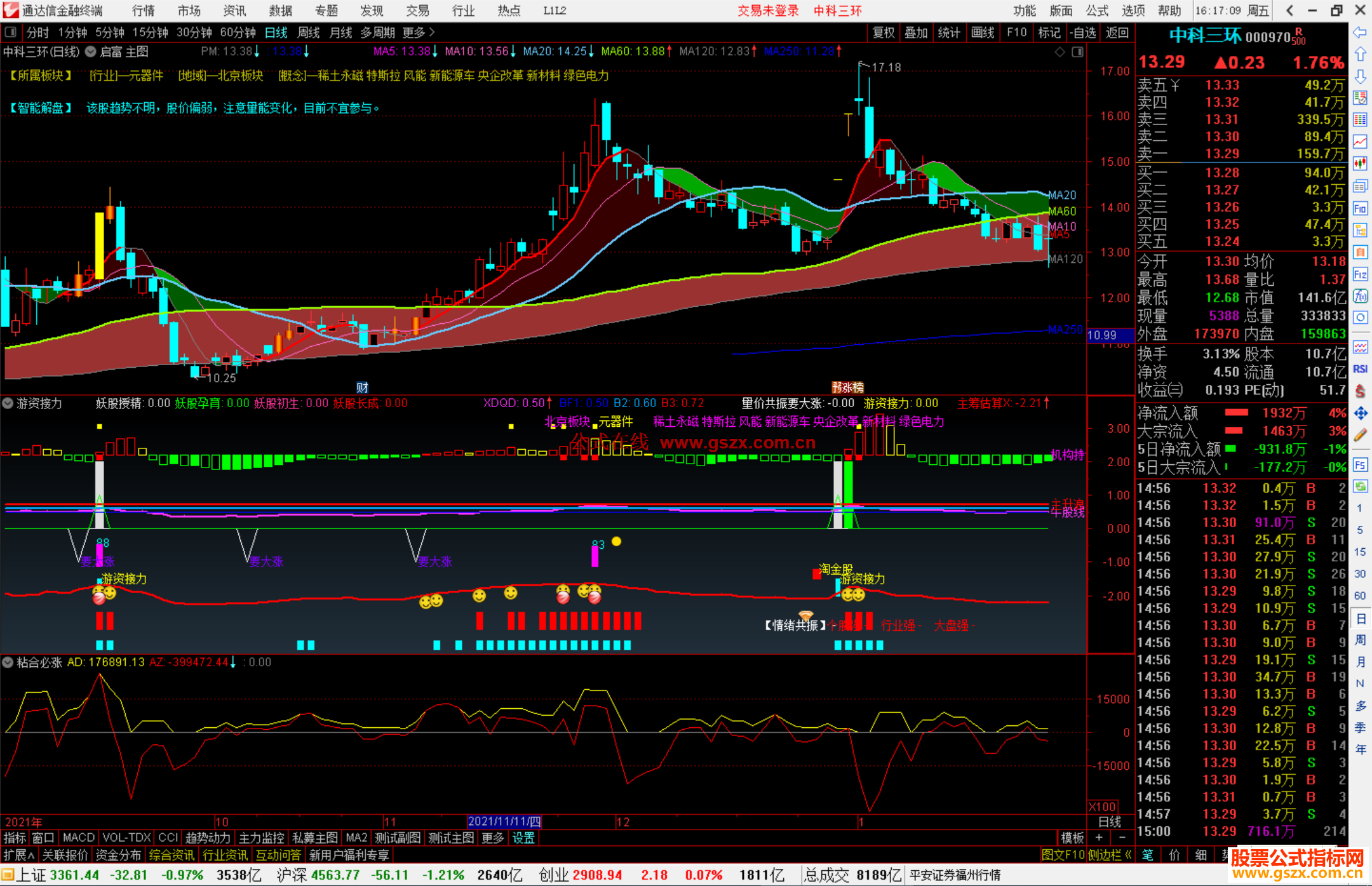This screenshot has height=886, width=1372.
Task: Select the 60 minute period in the right sidebar
Action: point(1360,596)
